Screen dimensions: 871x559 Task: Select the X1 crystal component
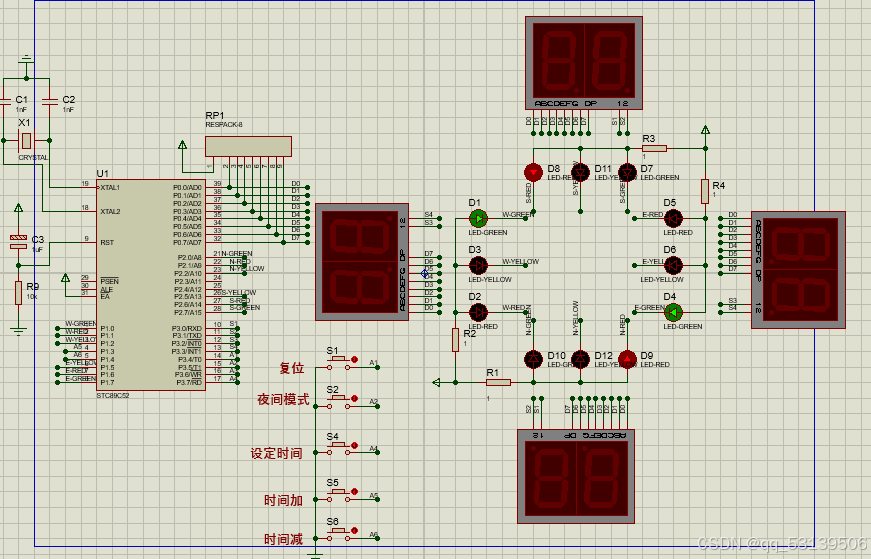[26, 141]
